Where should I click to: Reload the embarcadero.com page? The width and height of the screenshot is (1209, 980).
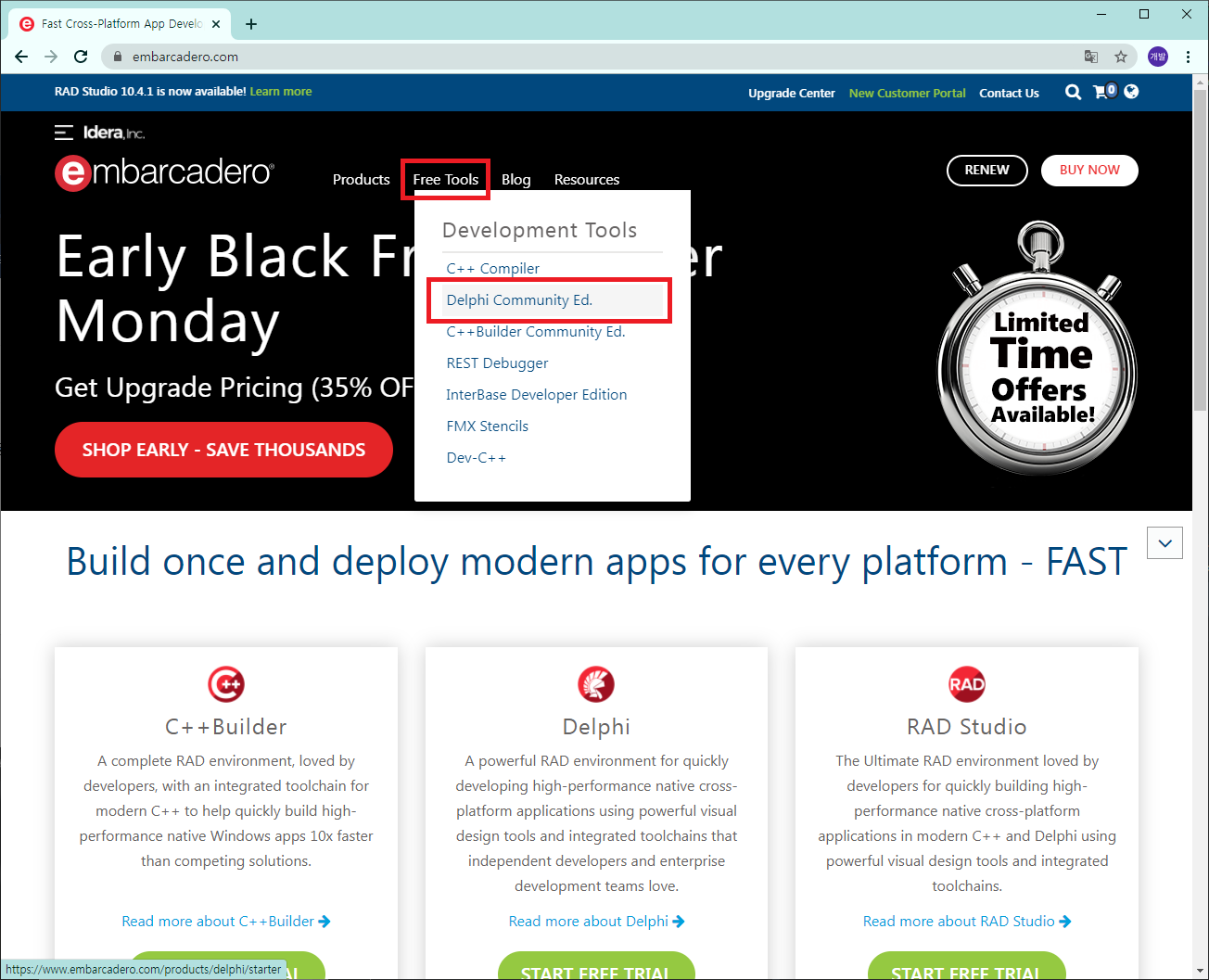81,57
